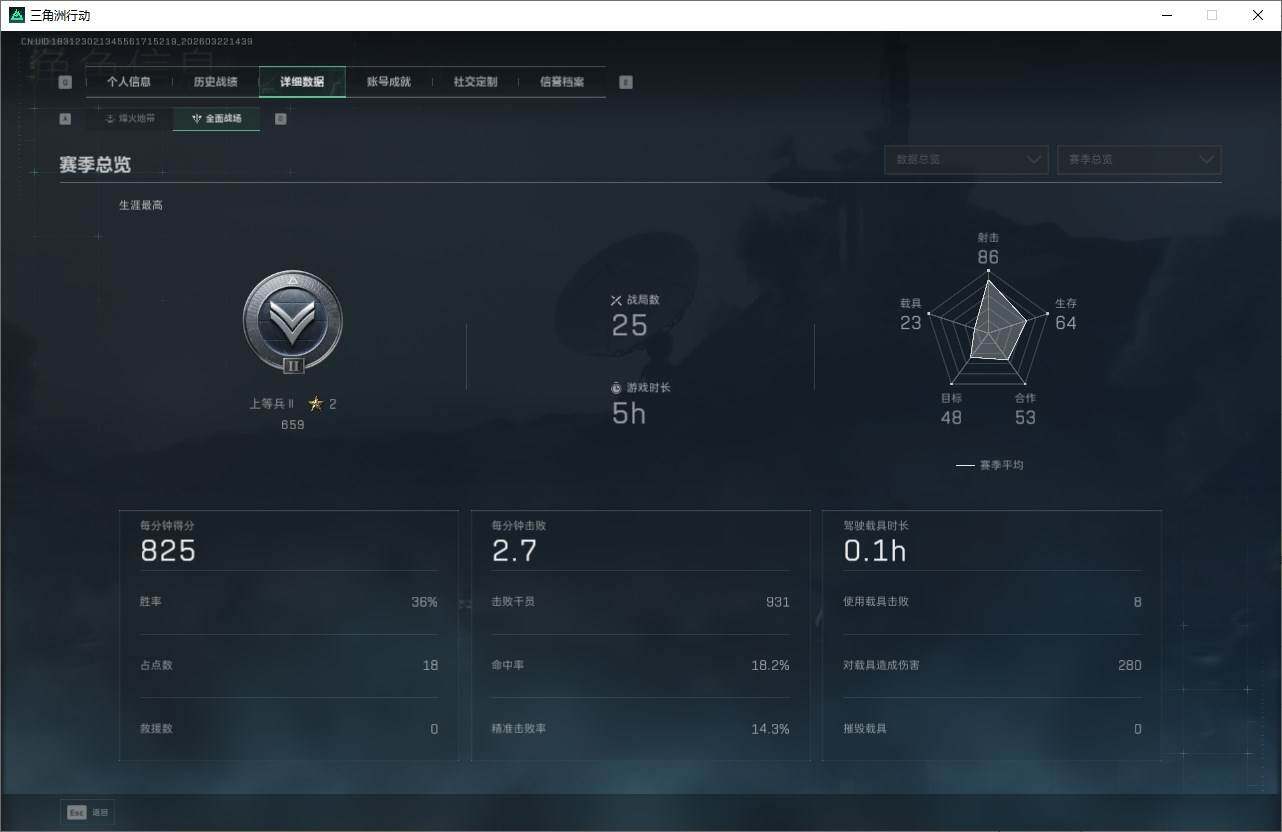Viewport: 1282px width, 832px height.
Task: Click the 上等兵 II rank badge
Action: [x=293, y=324]
